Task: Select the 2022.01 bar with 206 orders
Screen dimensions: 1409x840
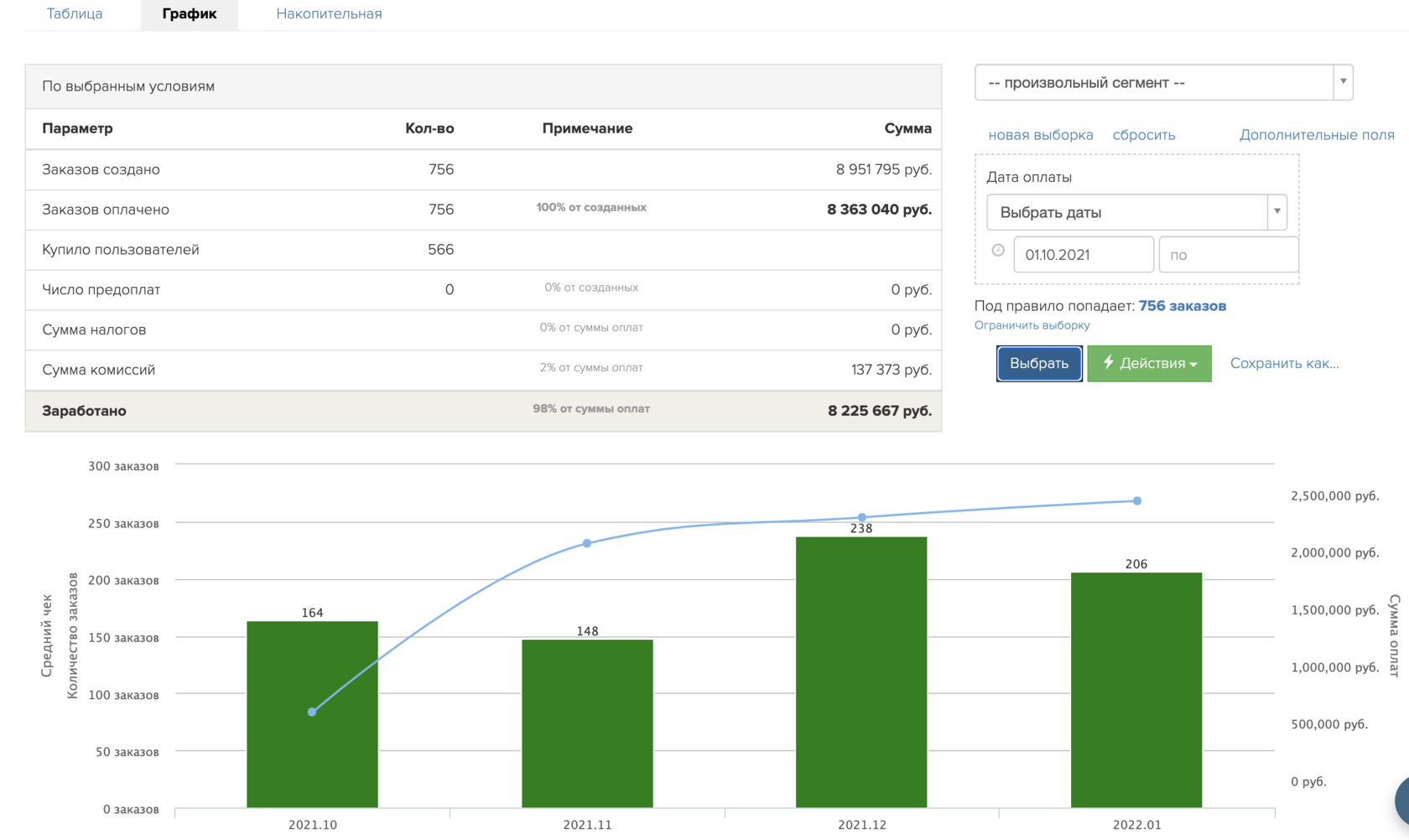Action: (x=1136, y=689)
